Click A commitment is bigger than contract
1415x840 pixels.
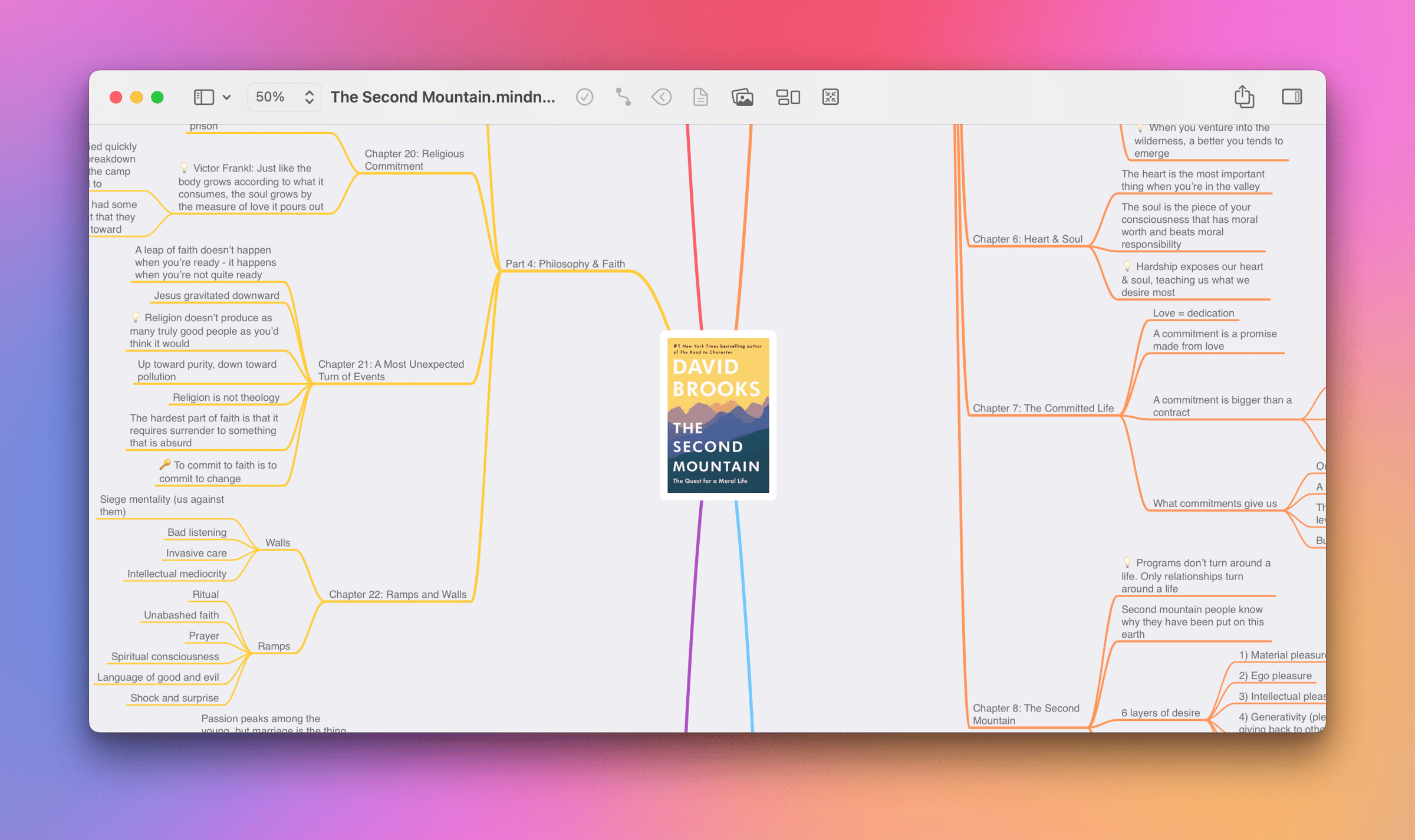(1222, 406)
